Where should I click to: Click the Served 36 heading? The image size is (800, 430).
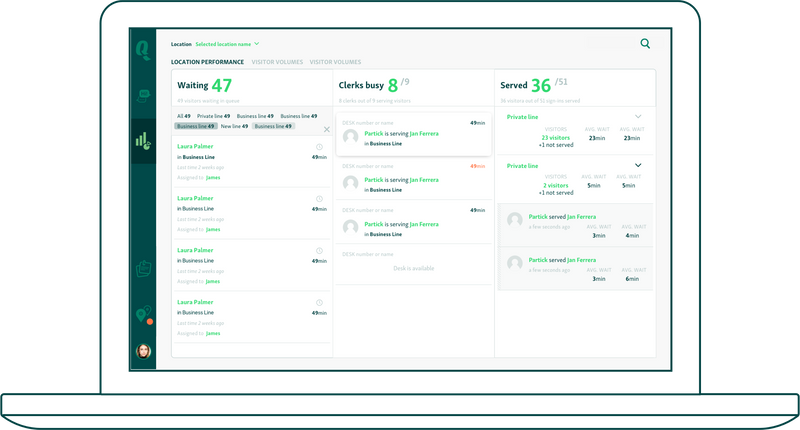526,85
